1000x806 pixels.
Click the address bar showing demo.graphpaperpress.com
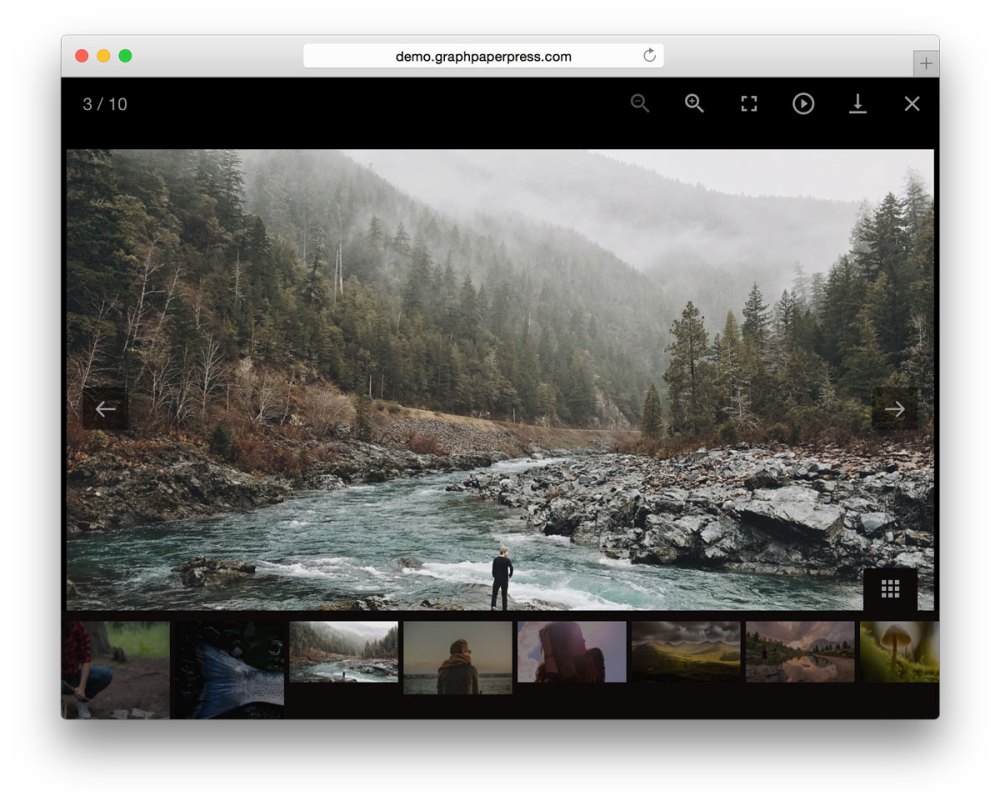click(483, 57)
